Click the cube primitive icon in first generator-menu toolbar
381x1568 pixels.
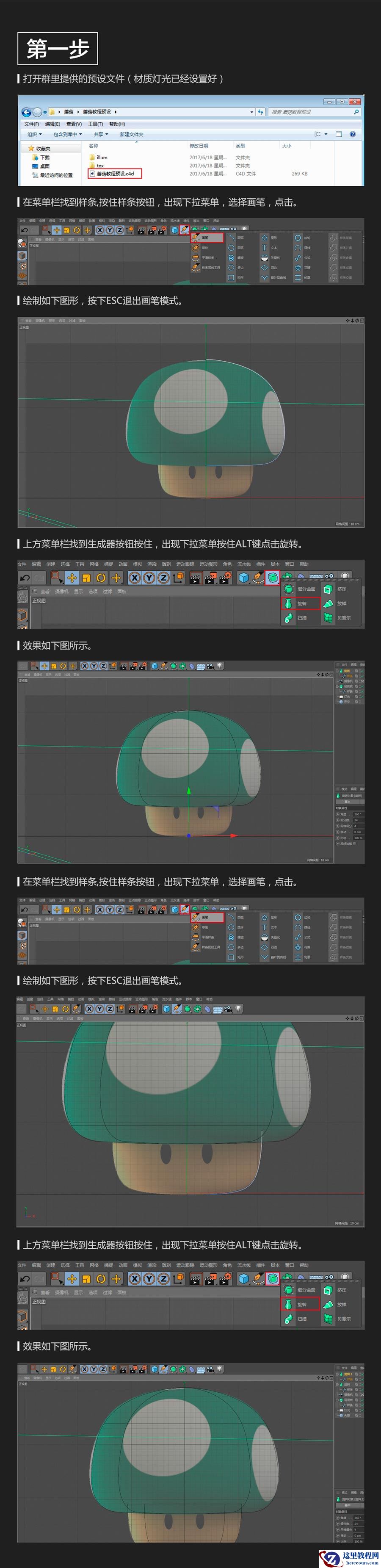243,578
